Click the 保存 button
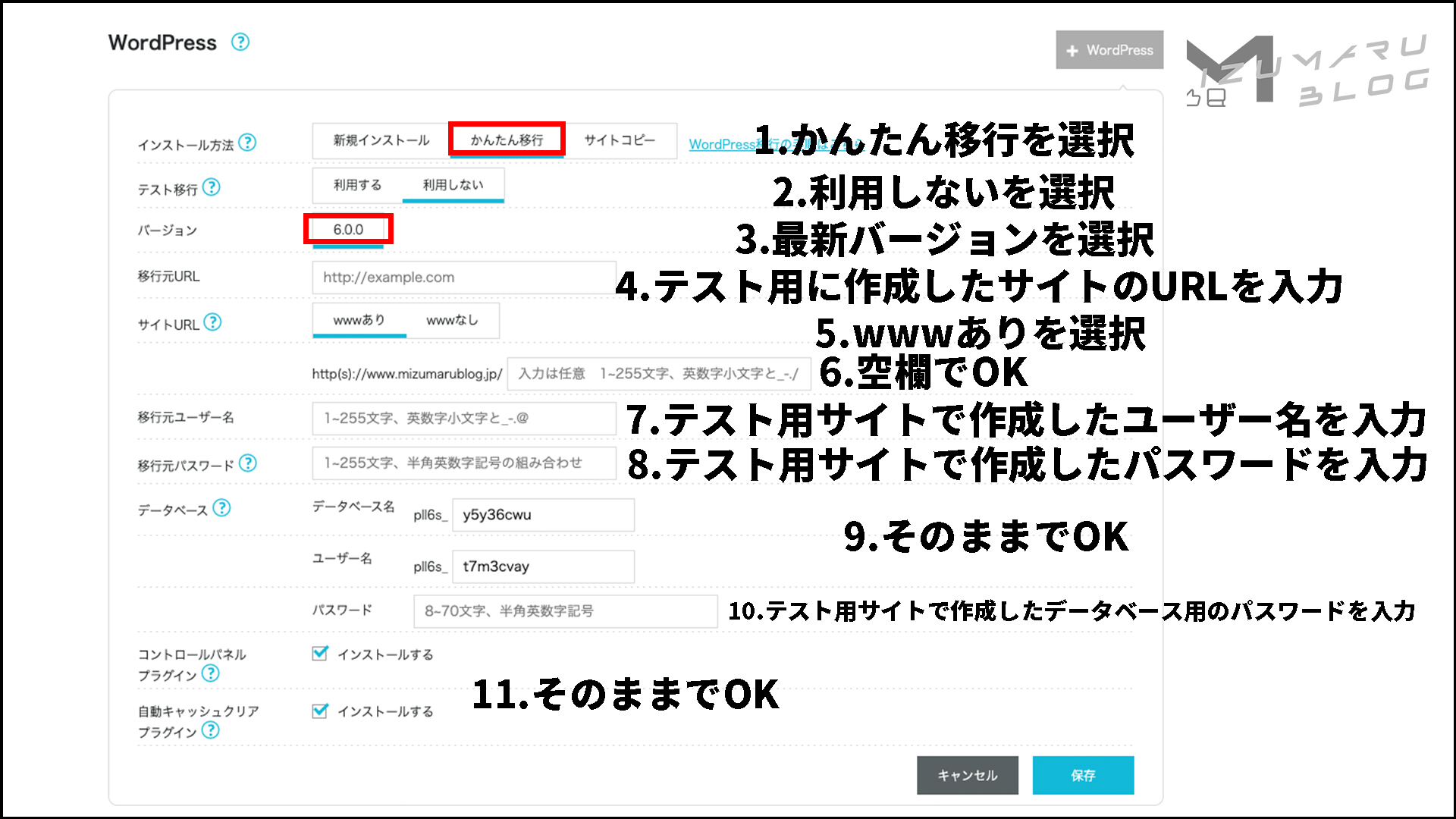This screenshot has height=819, width=1456. (x=1083, y=775)
